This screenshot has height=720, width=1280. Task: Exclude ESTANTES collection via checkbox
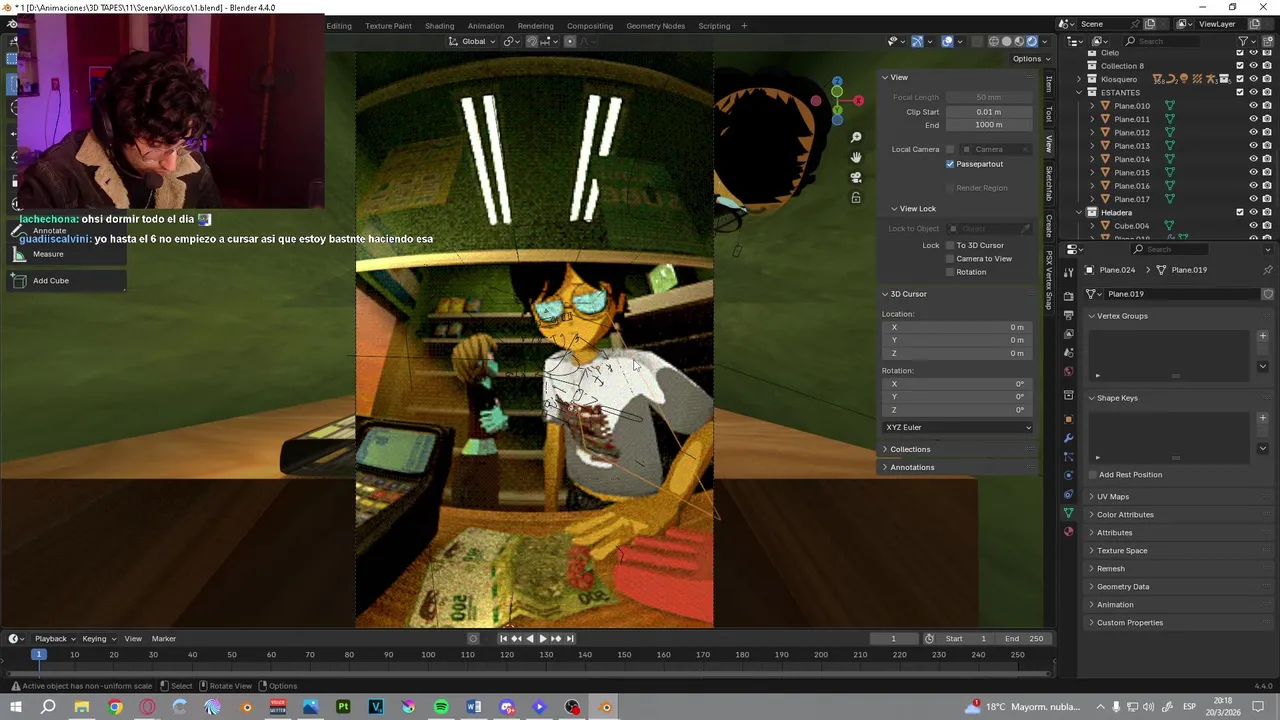tap(1240, 92)
